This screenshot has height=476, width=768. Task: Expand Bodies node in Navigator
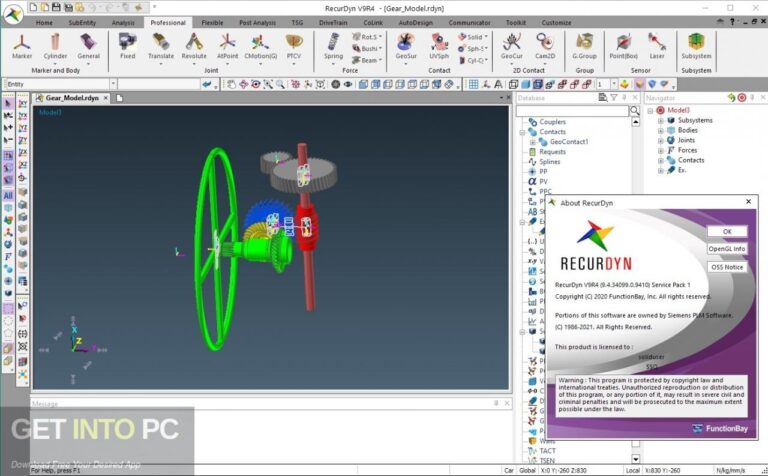point(660,130)
